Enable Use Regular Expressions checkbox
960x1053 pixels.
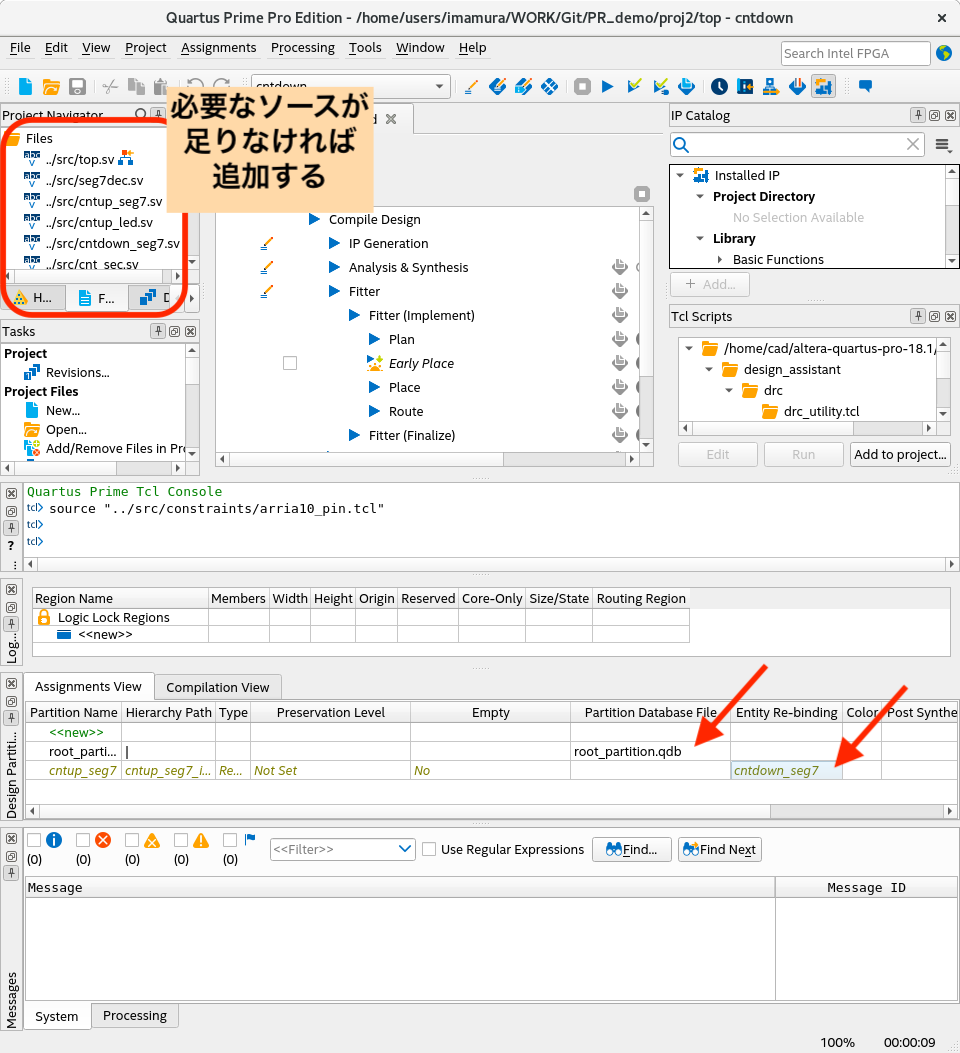(429, 850)
